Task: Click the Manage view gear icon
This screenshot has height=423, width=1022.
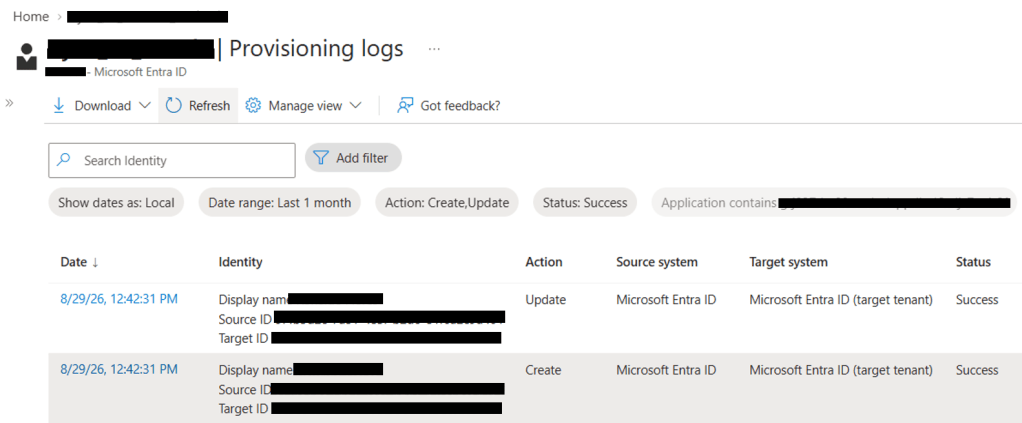Action: click(x=253, y=106)
